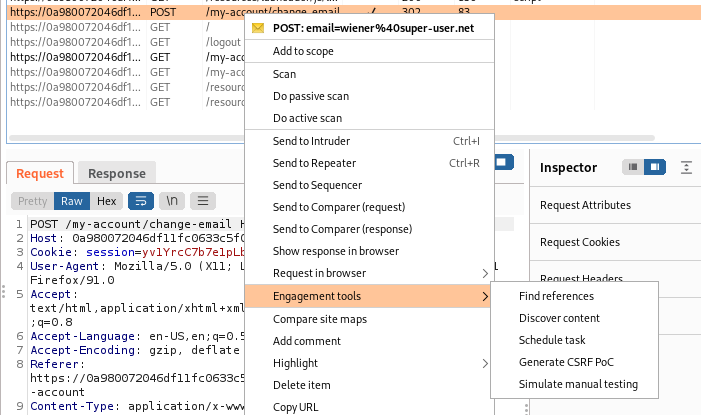The width and height of the screenshot is (701, 415).
Task: Click the Inspector collapse sections icon
Action: pos(686,167)
